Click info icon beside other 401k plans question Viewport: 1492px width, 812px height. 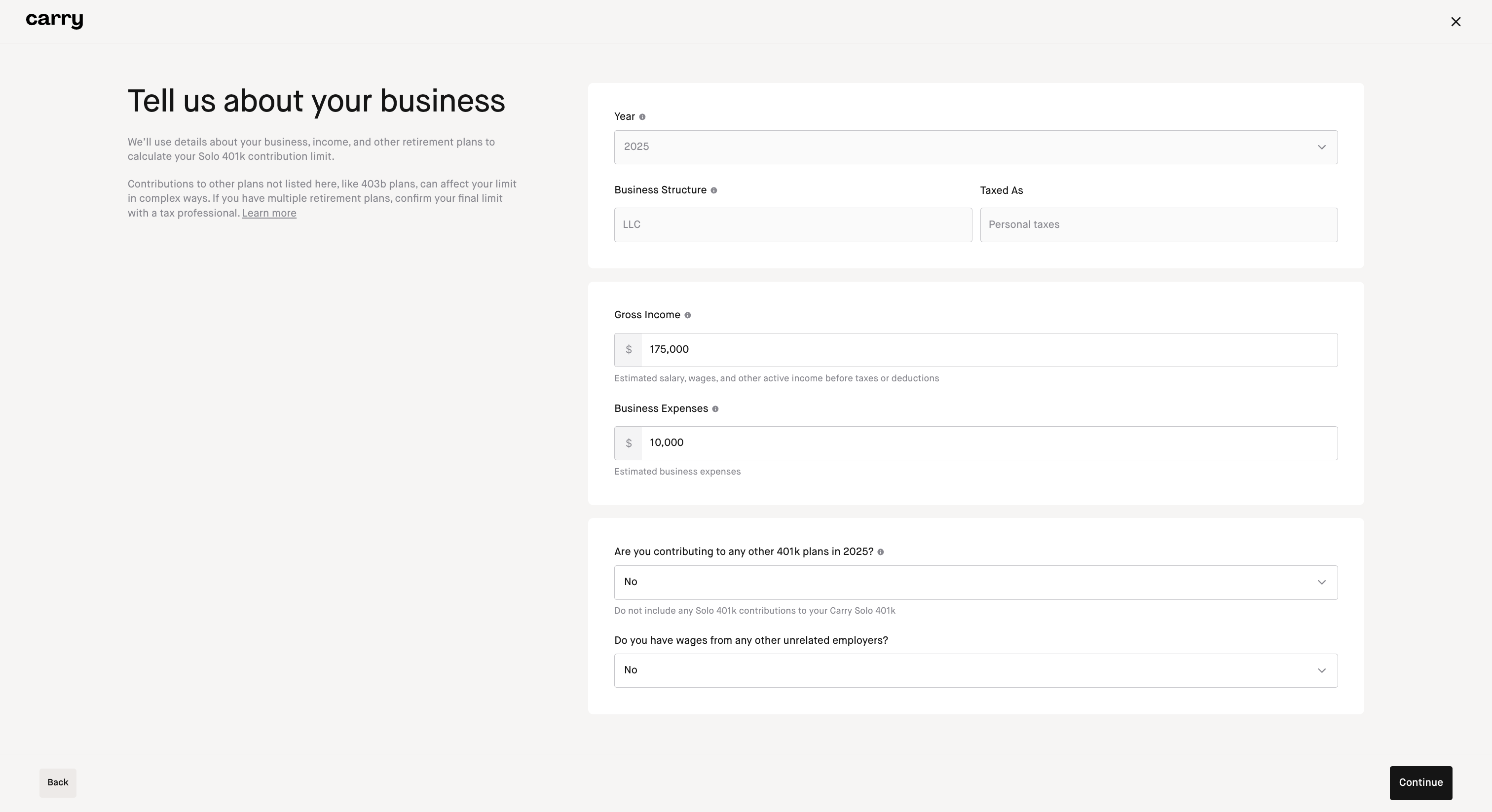tap(880, 552)
